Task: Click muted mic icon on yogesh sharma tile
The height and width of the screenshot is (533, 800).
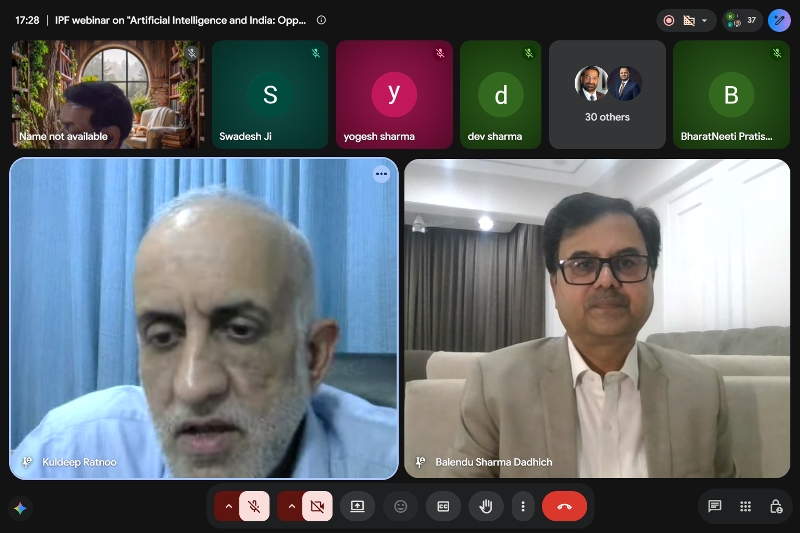Action: coord(440,53)
